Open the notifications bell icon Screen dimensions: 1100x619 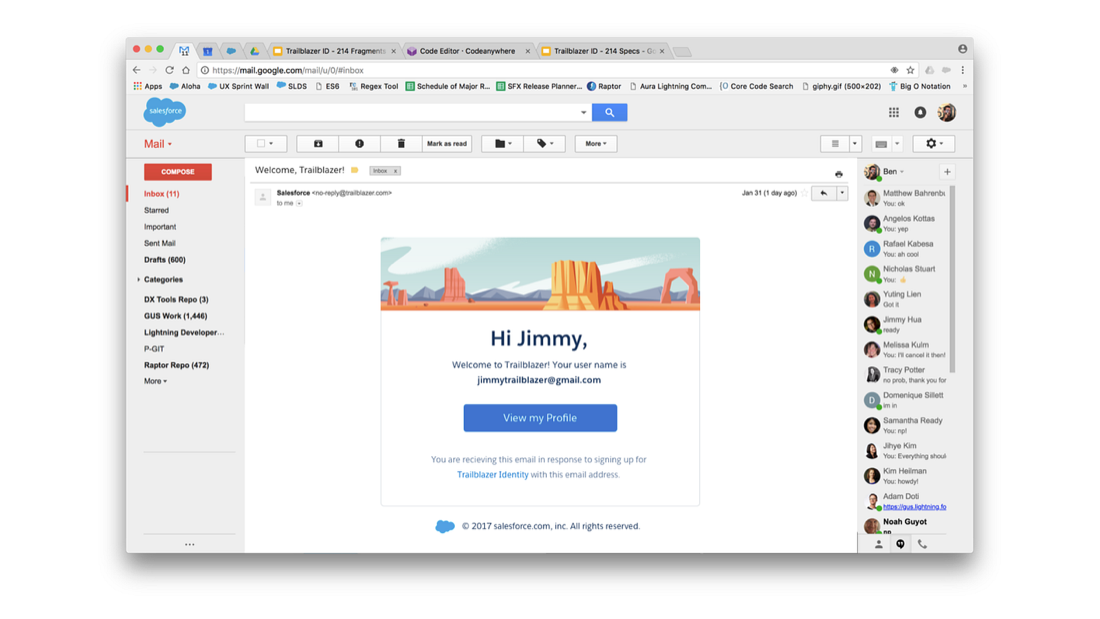[x=920, y=113]
